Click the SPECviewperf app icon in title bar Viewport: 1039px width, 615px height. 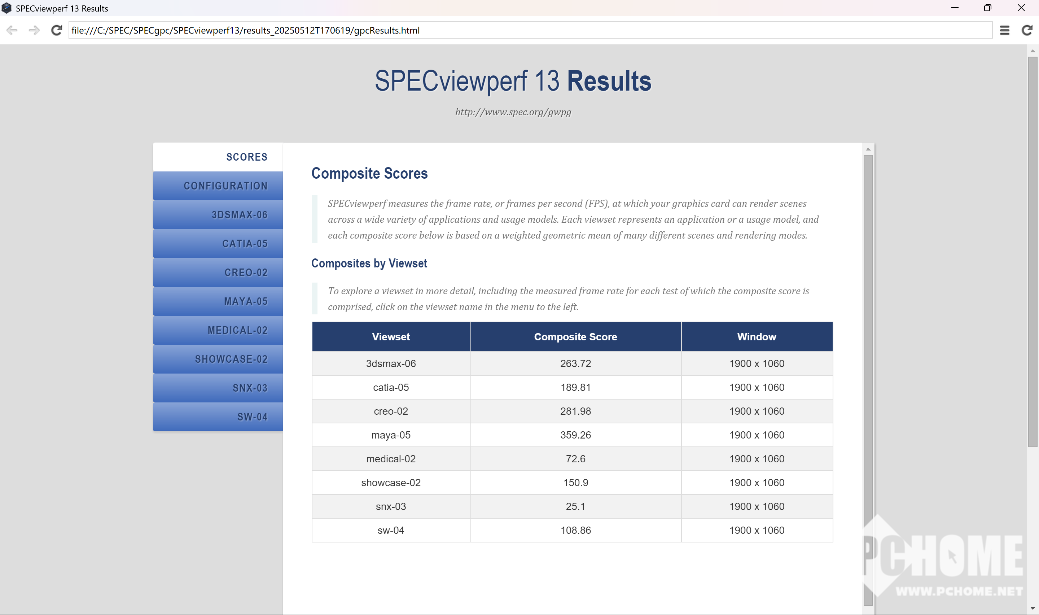pos(7,8)
